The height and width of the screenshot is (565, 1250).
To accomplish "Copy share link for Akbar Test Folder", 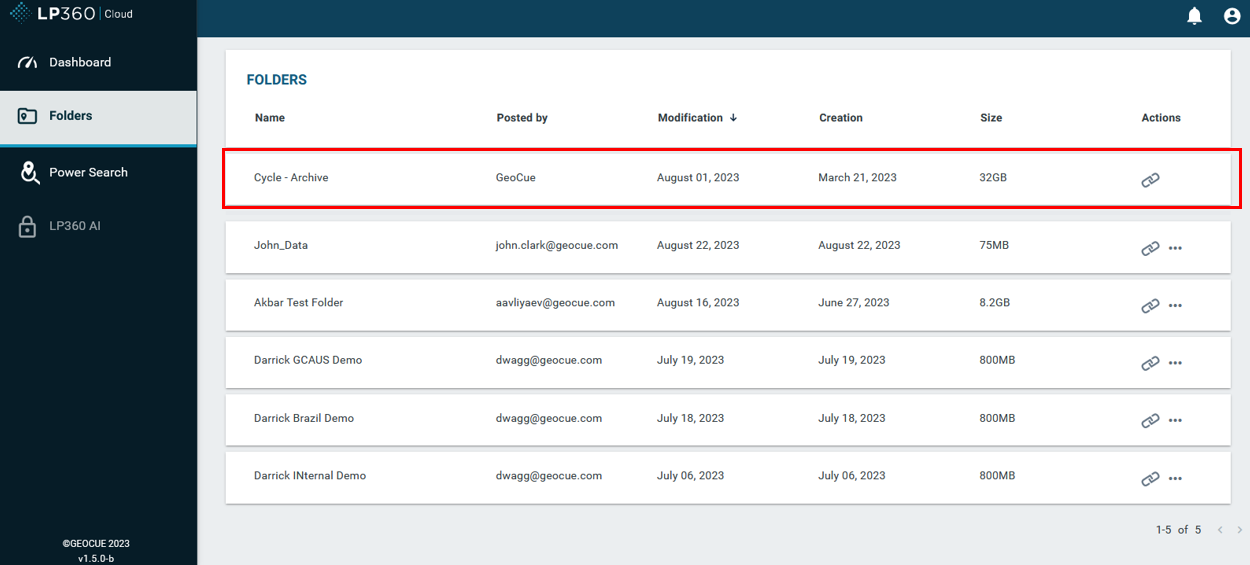I will (1150, 305).
